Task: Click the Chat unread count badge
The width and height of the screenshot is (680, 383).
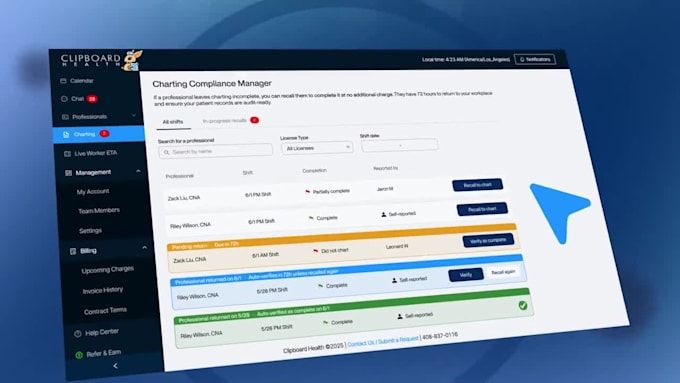Action: [x=92, y=99]
